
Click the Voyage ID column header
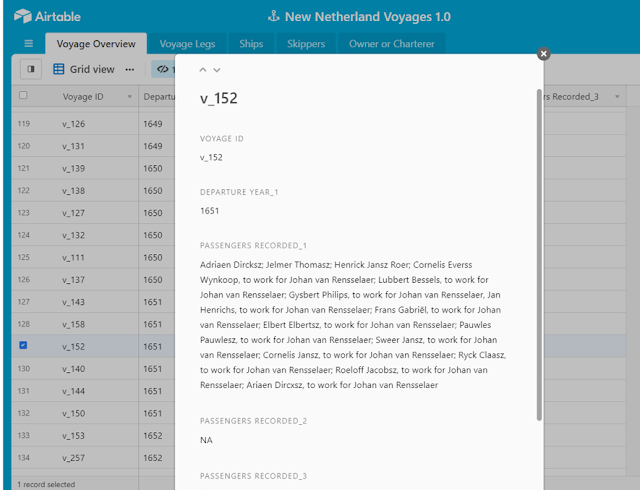(x=83, y=97)
